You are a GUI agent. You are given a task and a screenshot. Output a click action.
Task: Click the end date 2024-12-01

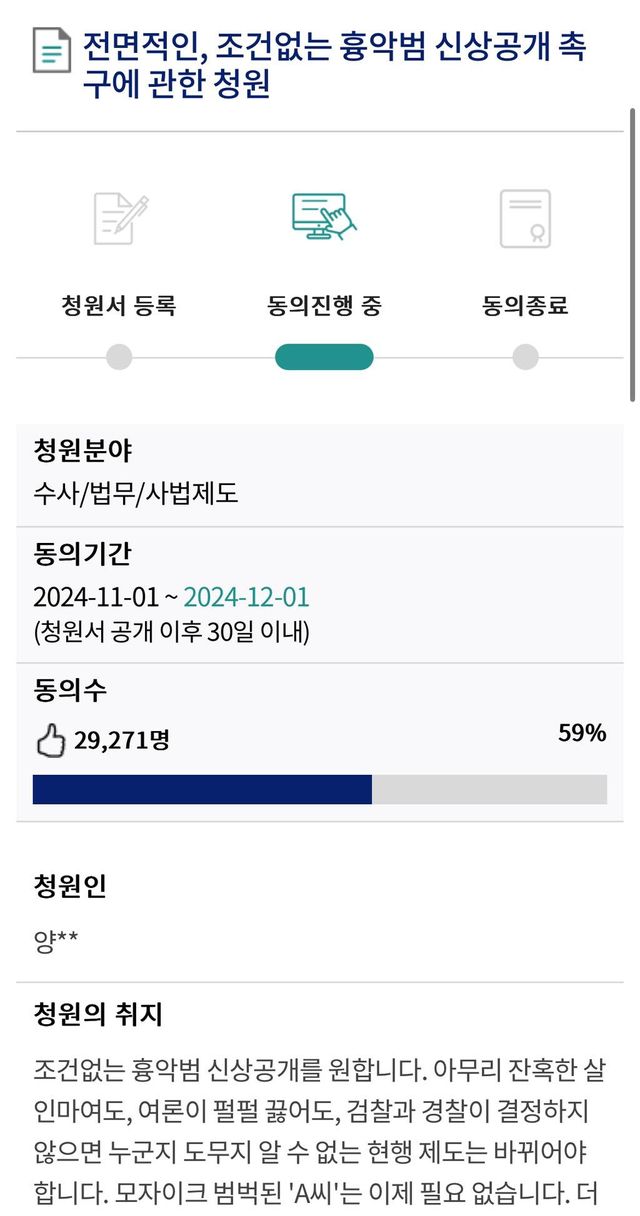pos(247,598)
